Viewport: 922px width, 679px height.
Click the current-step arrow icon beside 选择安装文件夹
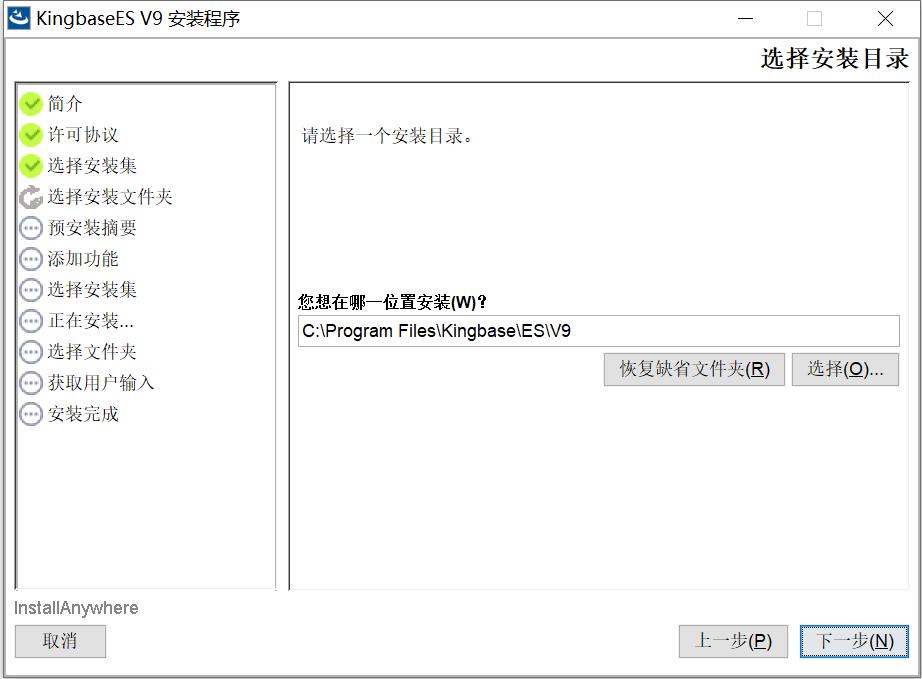tap(31, 197)
